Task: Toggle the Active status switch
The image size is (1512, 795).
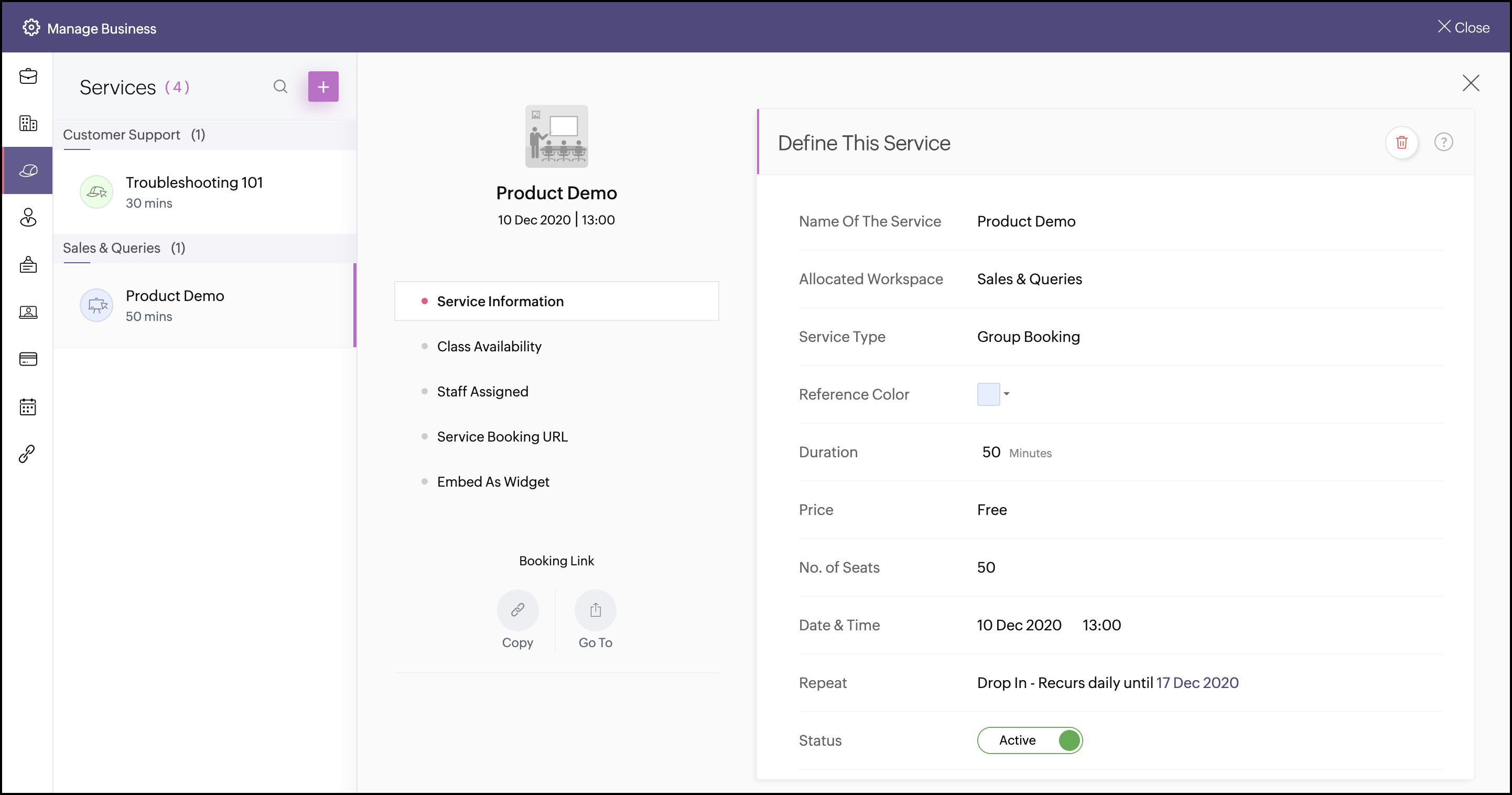Action: click(x=1030, y=740)
